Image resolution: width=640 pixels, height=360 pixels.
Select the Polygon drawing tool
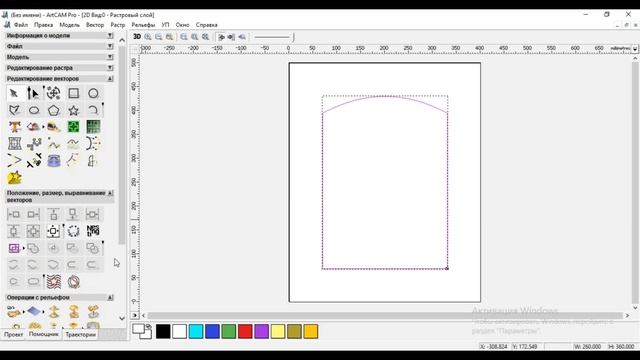[53, 110]
